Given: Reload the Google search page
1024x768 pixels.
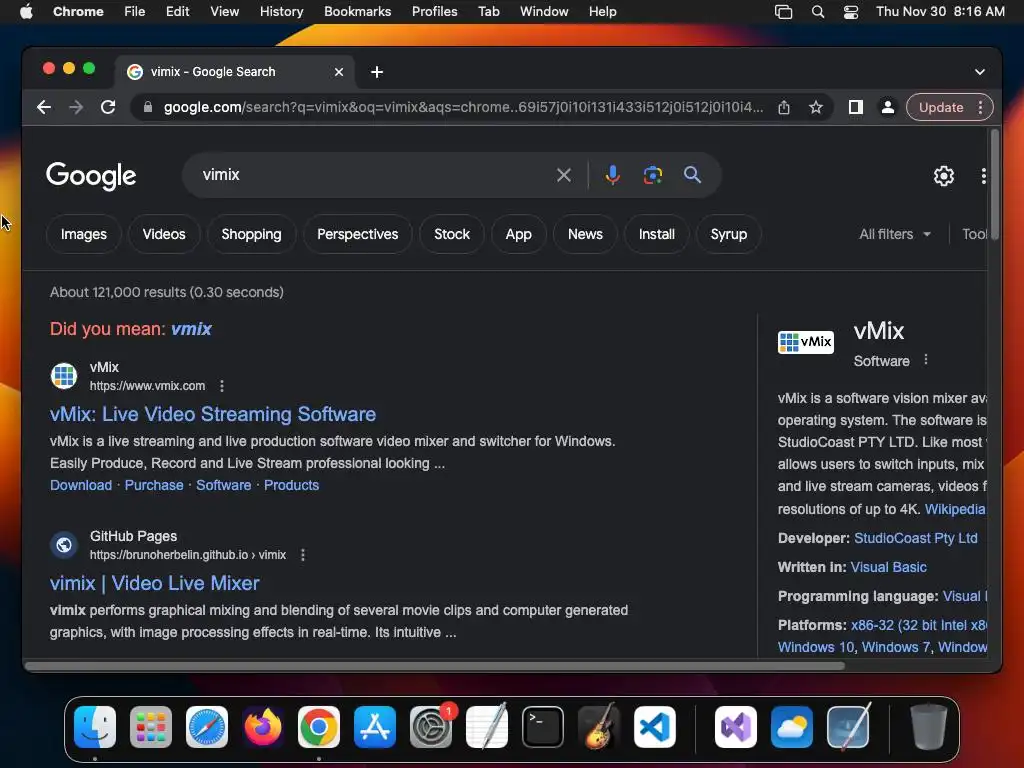Looking at the screenshot, I should click(x=108, y=107).
